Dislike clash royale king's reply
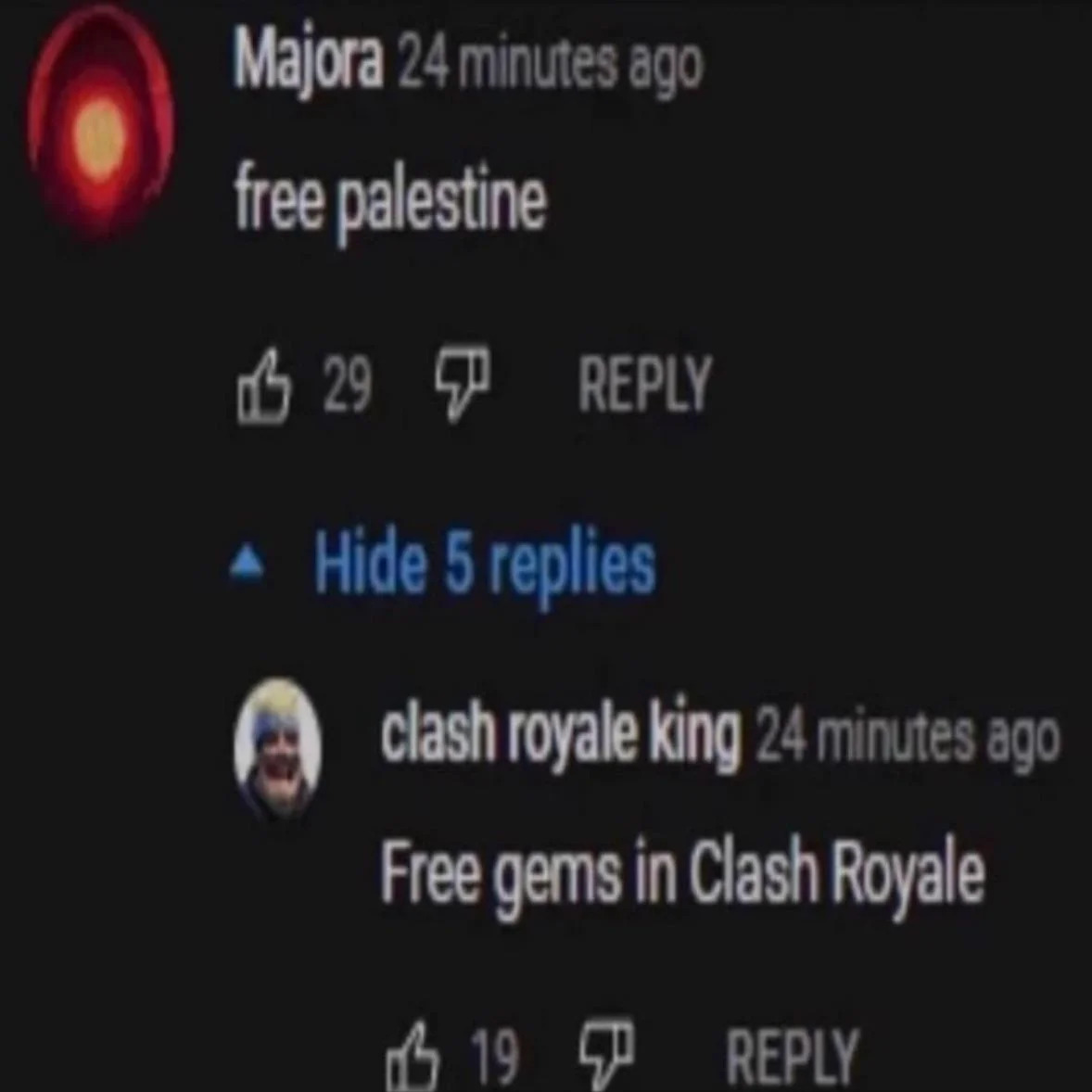1092x1092 pixels. click(x=607, y=1053)
